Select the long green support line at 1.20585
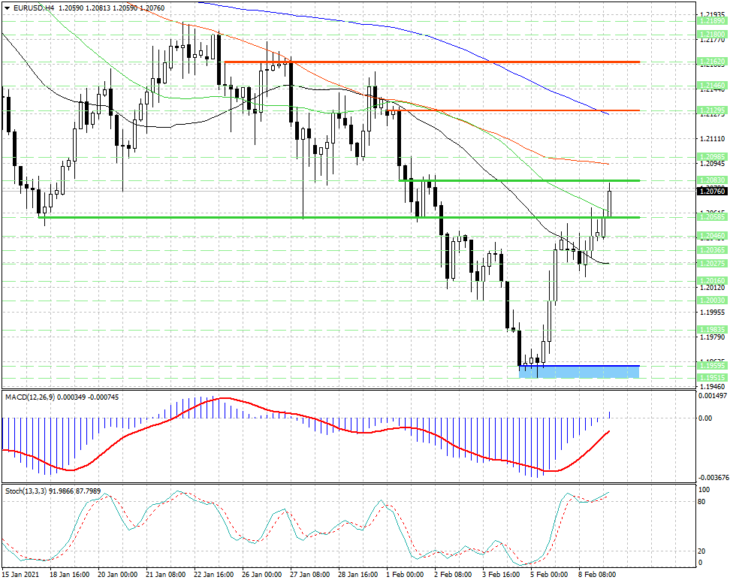Viewport: 730px width, 583px height. tap(339, 217)
